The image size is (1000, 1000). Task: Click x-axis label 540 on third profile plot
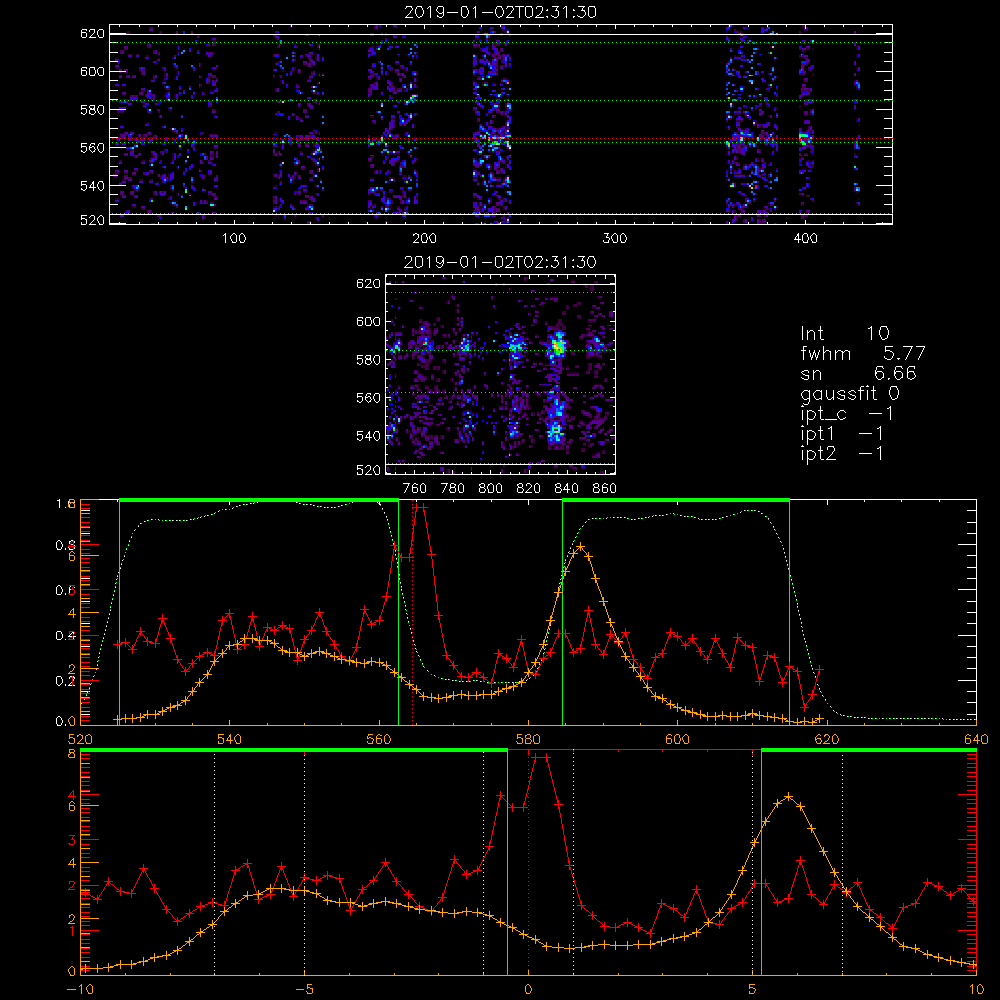(230, 739)
